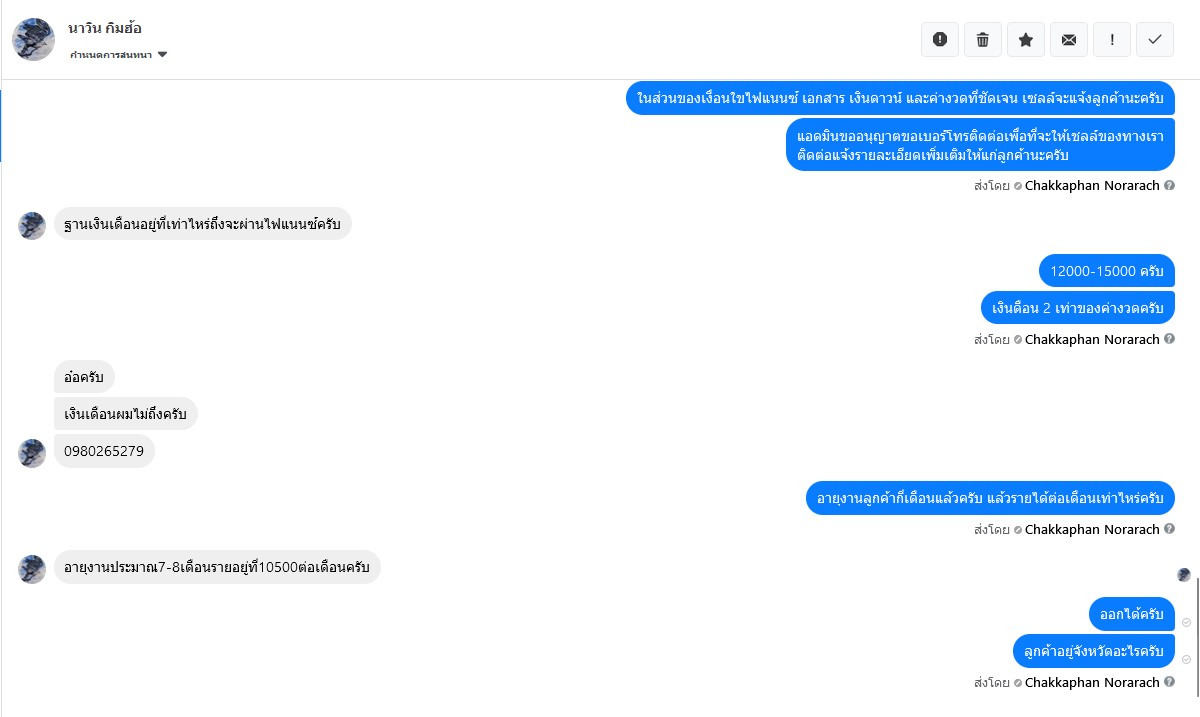Mark conversation as unread with envelope icon

1069,39
